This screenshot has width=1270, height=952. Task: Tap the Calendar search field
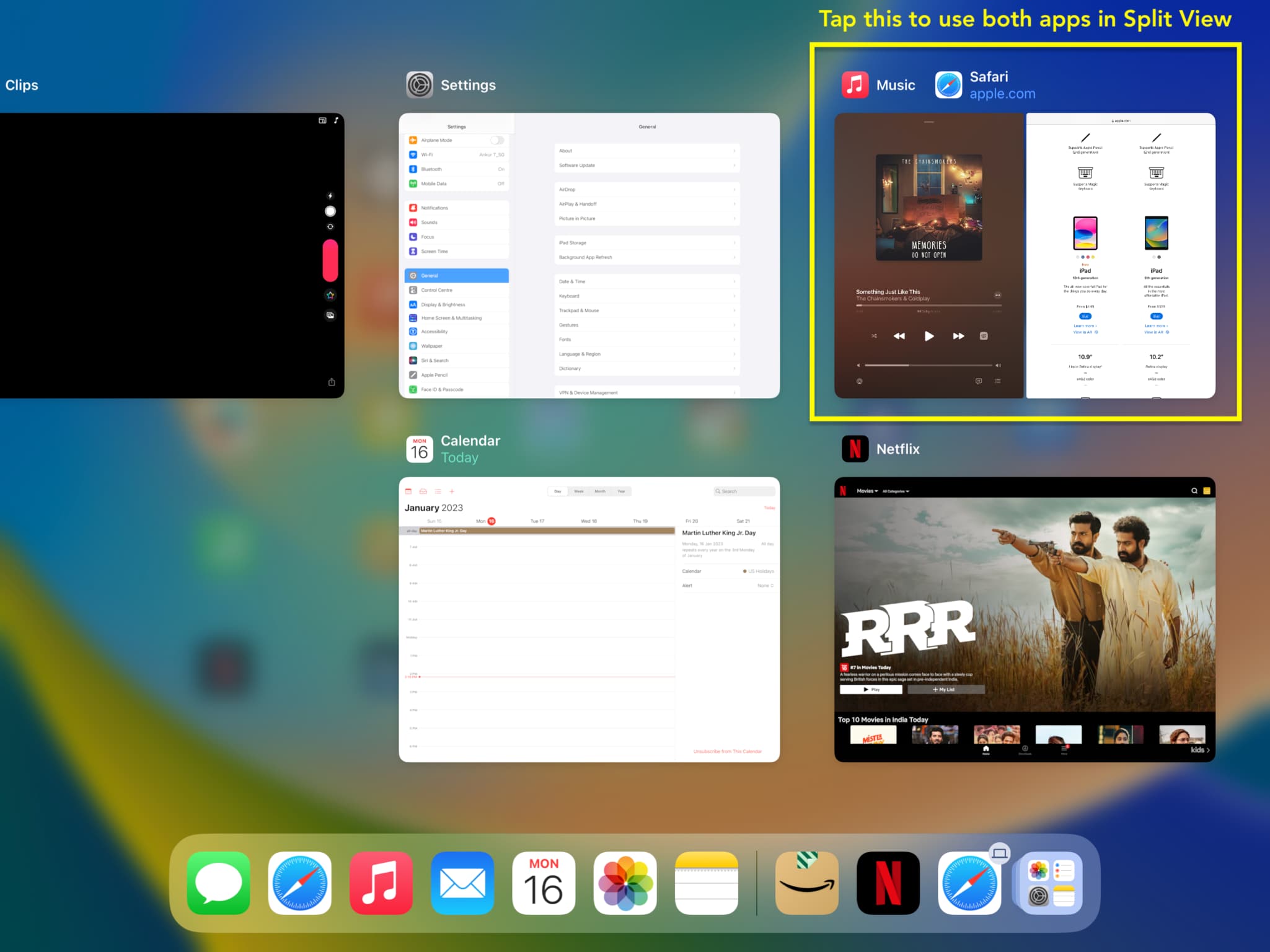(744, 491)
